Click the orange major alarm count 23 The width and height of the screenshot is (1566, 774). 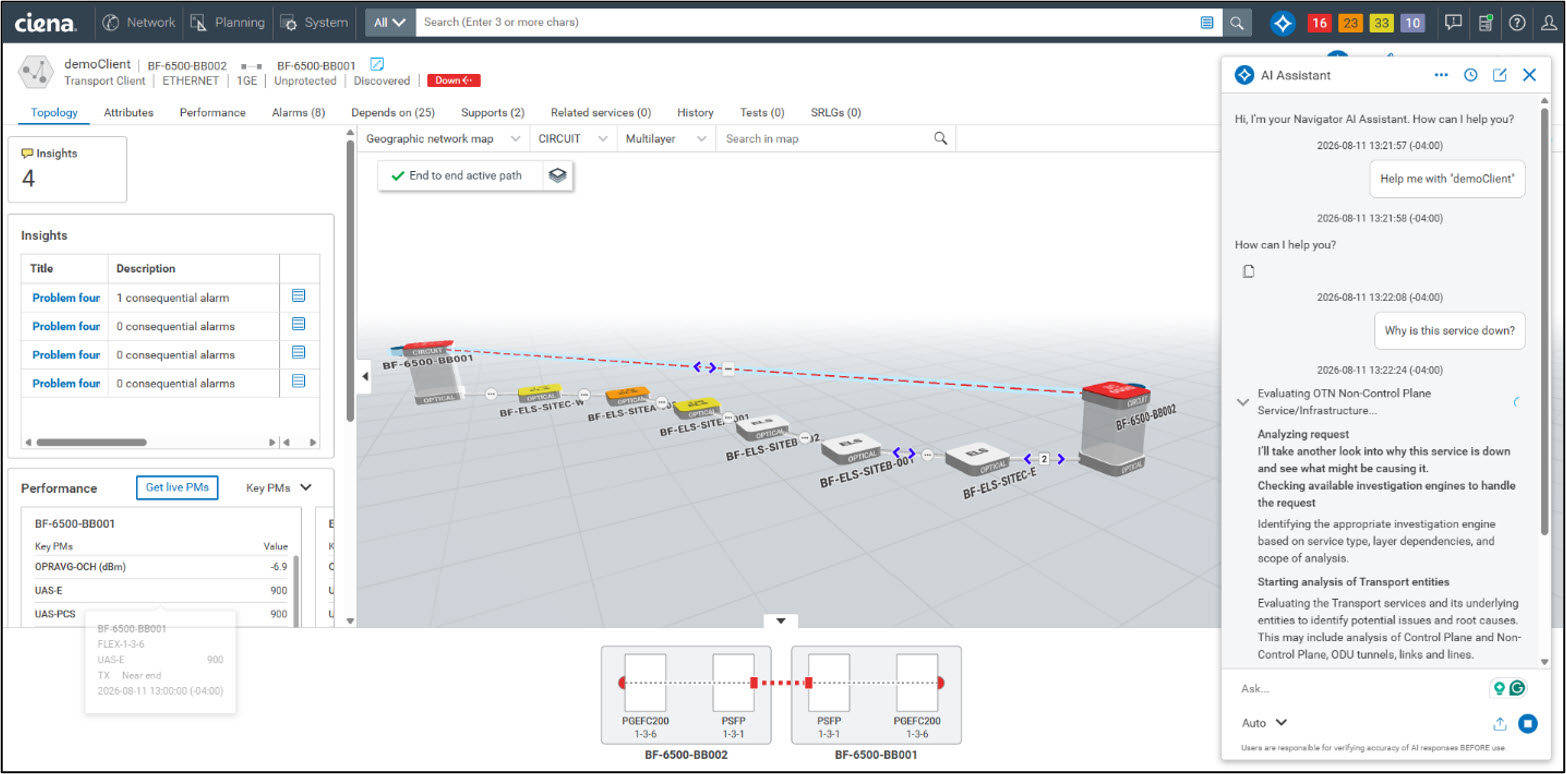[x=1350, y=22]
